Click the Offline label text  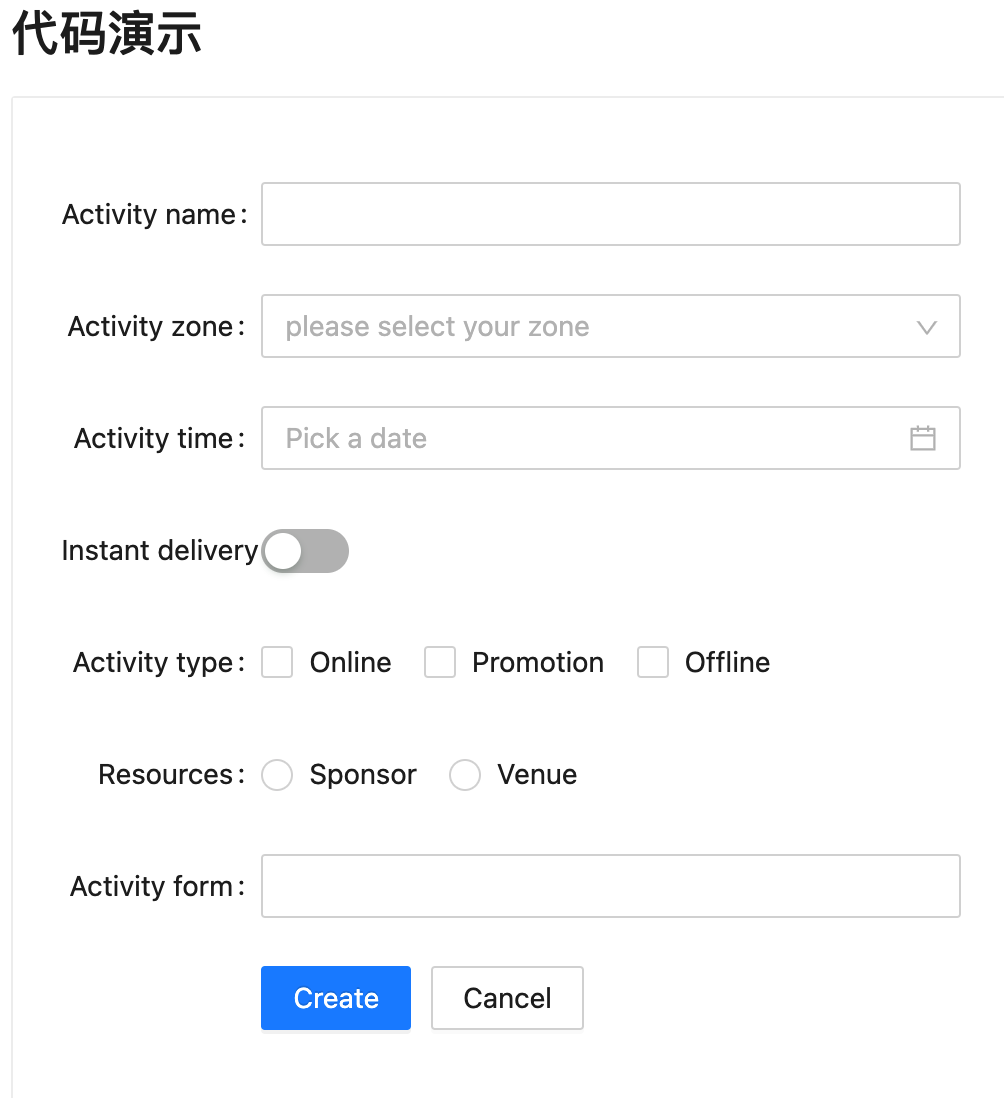727,662
